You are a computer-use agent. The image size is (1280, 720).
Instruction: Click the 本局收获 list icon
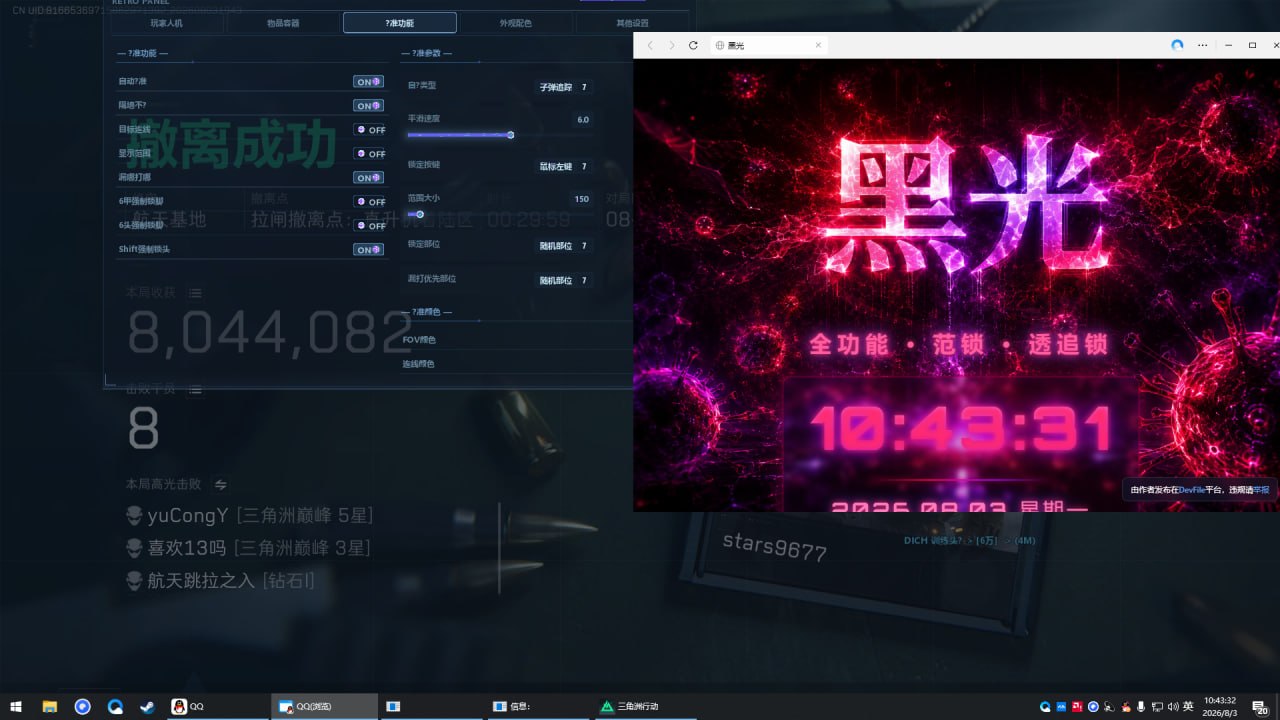pyautogui.click(x=195, y=293)
